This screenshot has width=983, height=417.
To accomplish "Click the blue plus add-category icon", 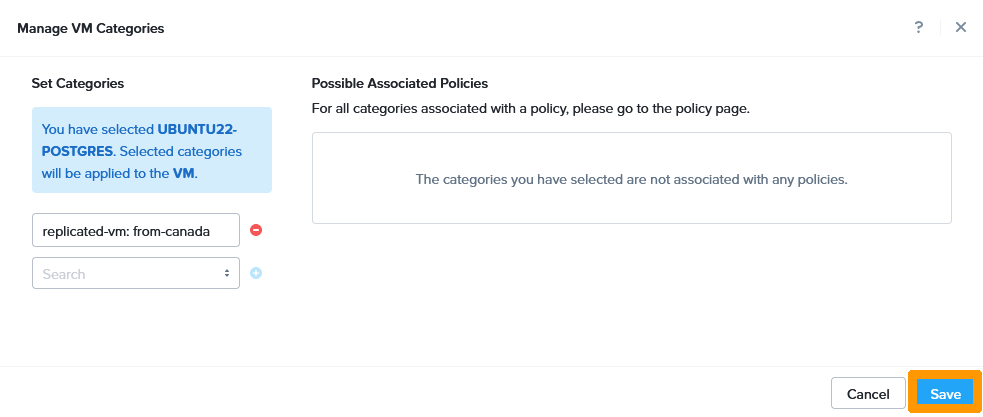I will click(256, 273).
